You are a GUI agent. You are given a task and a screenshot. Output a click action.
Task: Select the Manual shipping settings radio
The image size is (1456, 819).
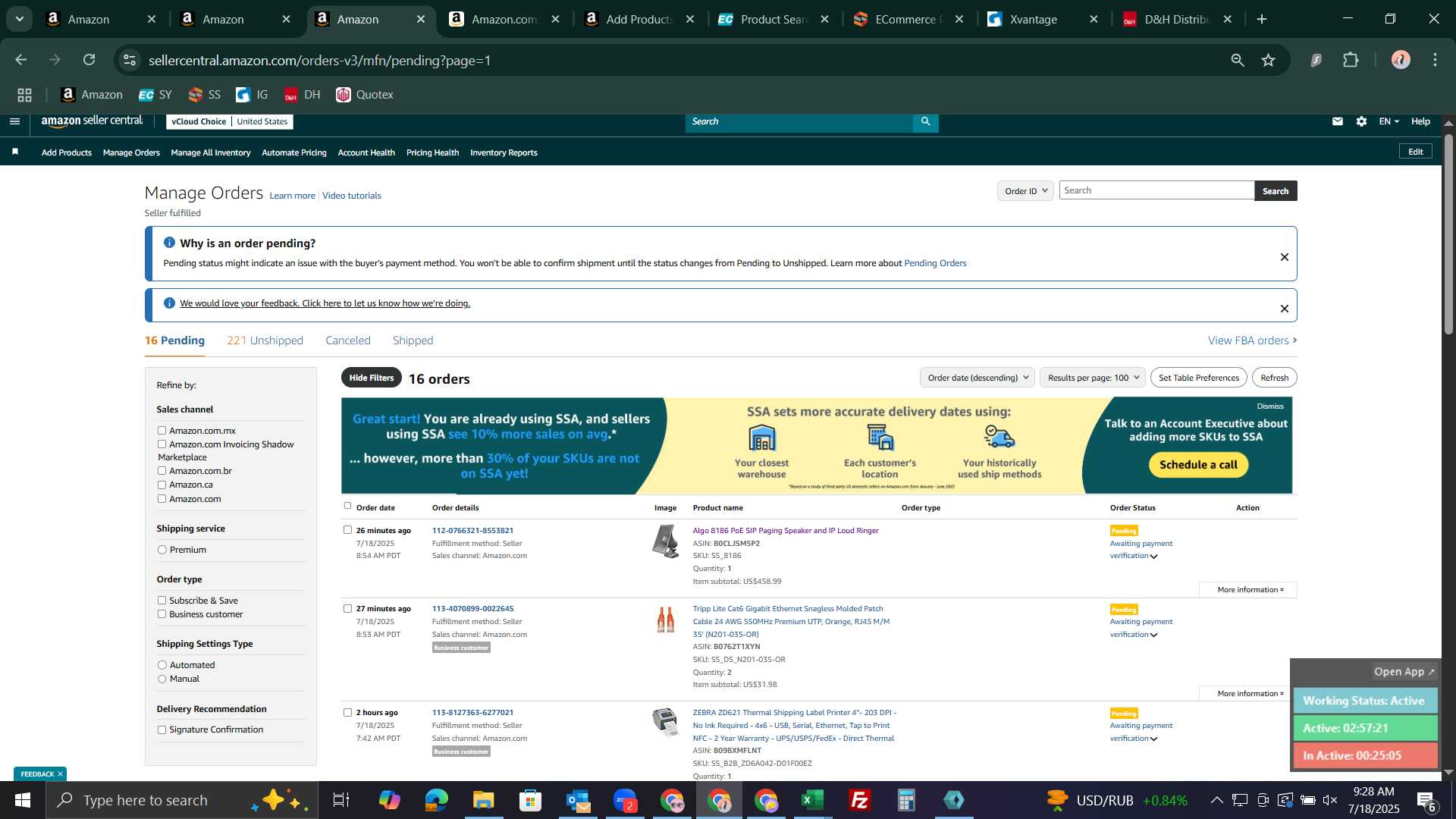[162, 679]
